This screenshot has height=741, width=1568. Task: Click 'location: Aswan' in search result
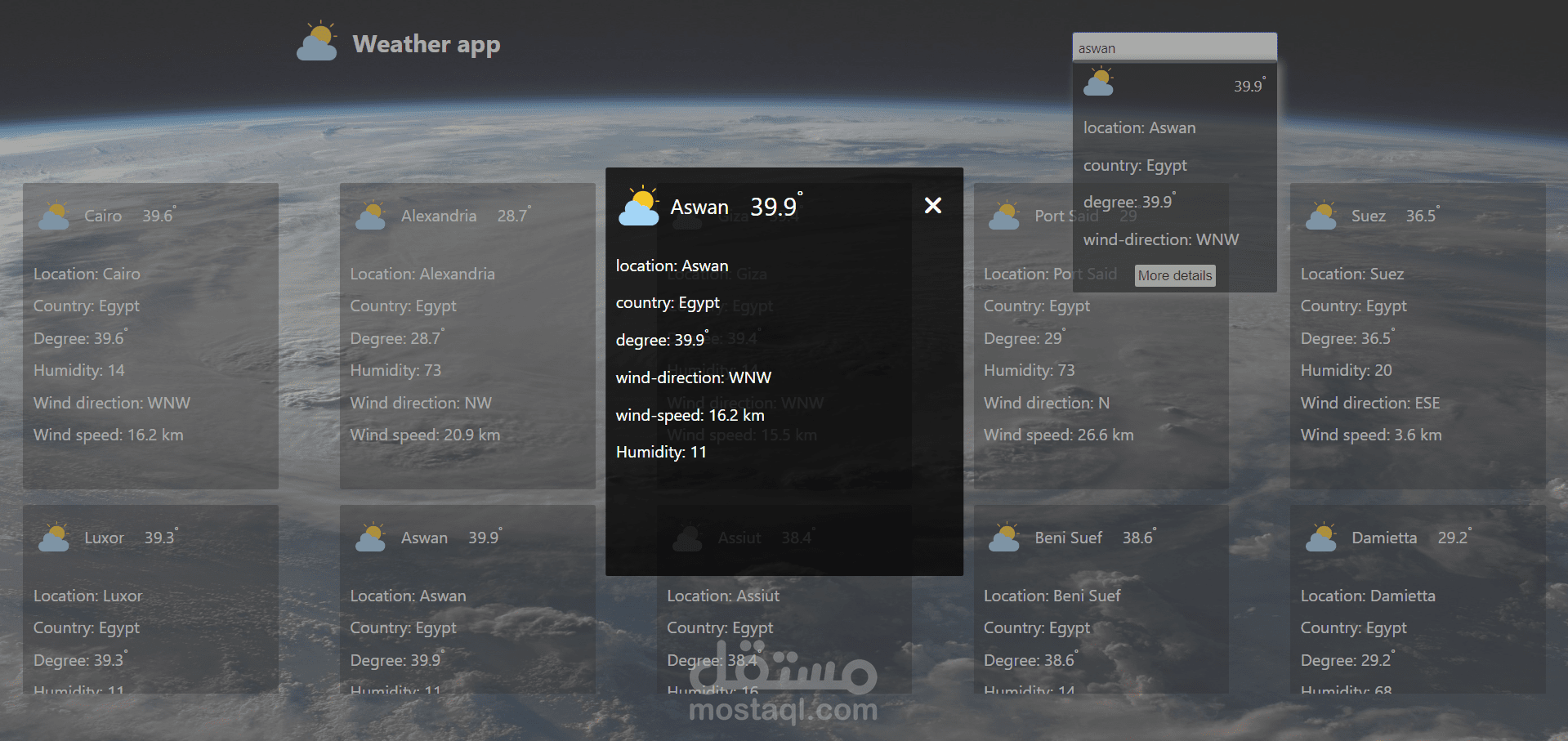1140,127
